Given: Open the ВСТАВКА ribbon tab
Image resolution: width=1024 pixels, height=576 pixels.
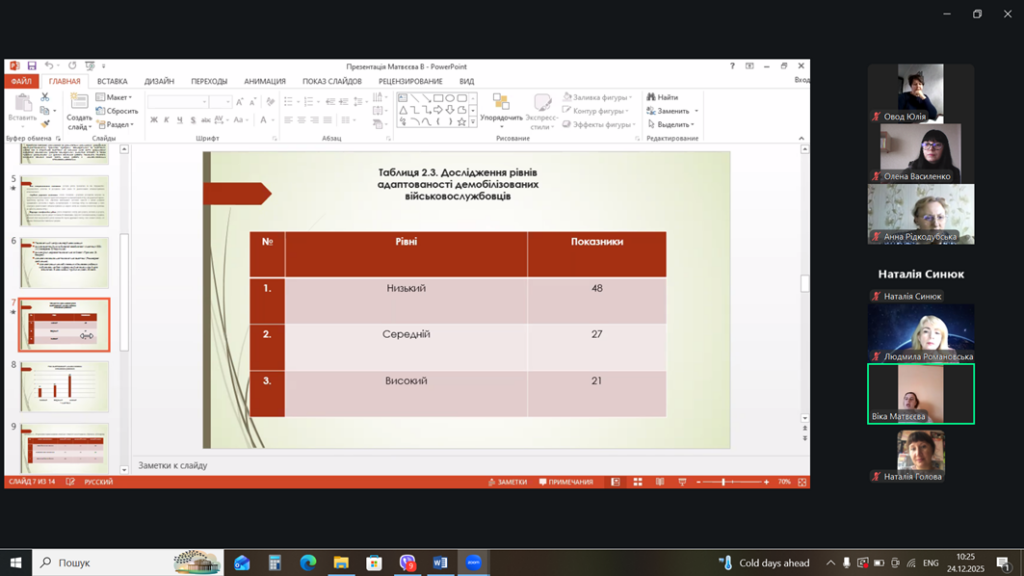Looking at the screenshot, I should coord(112,81).
